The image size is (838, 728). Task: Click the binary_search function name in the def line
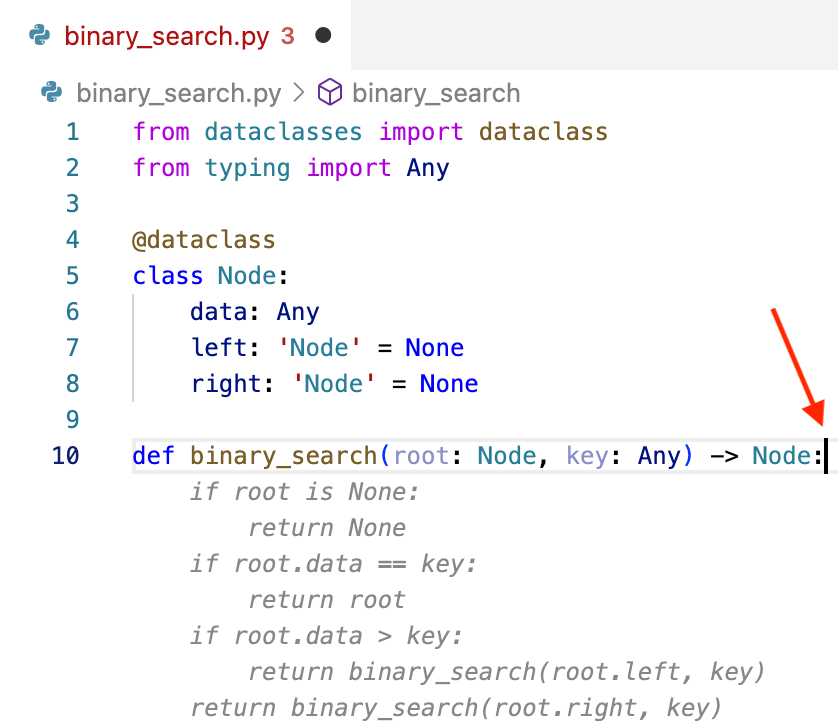tap(283, 456)
